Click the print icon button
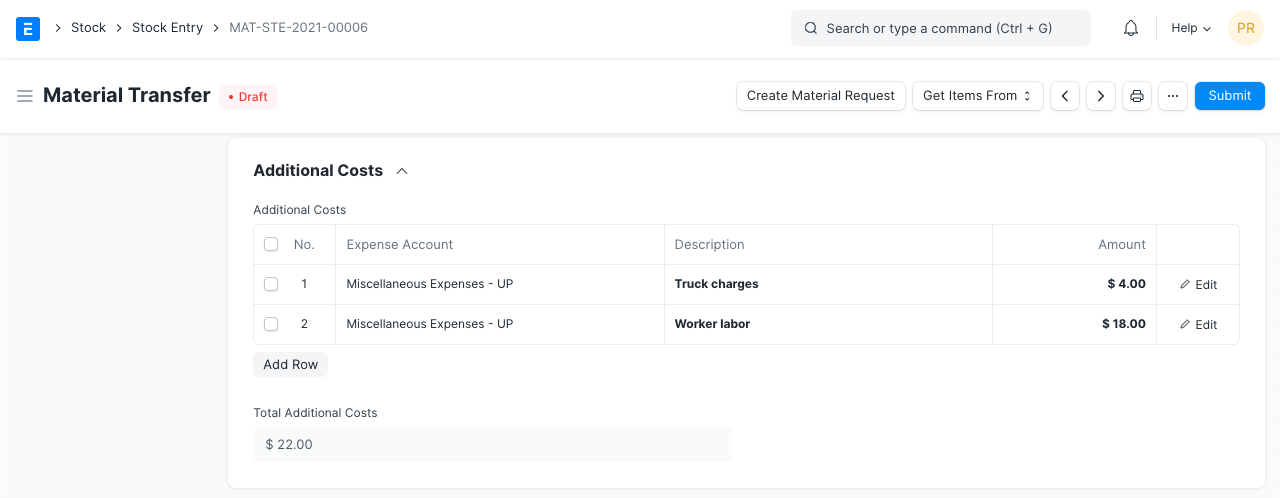This screenshot has width=1280, height=498. coord(1137,96)
